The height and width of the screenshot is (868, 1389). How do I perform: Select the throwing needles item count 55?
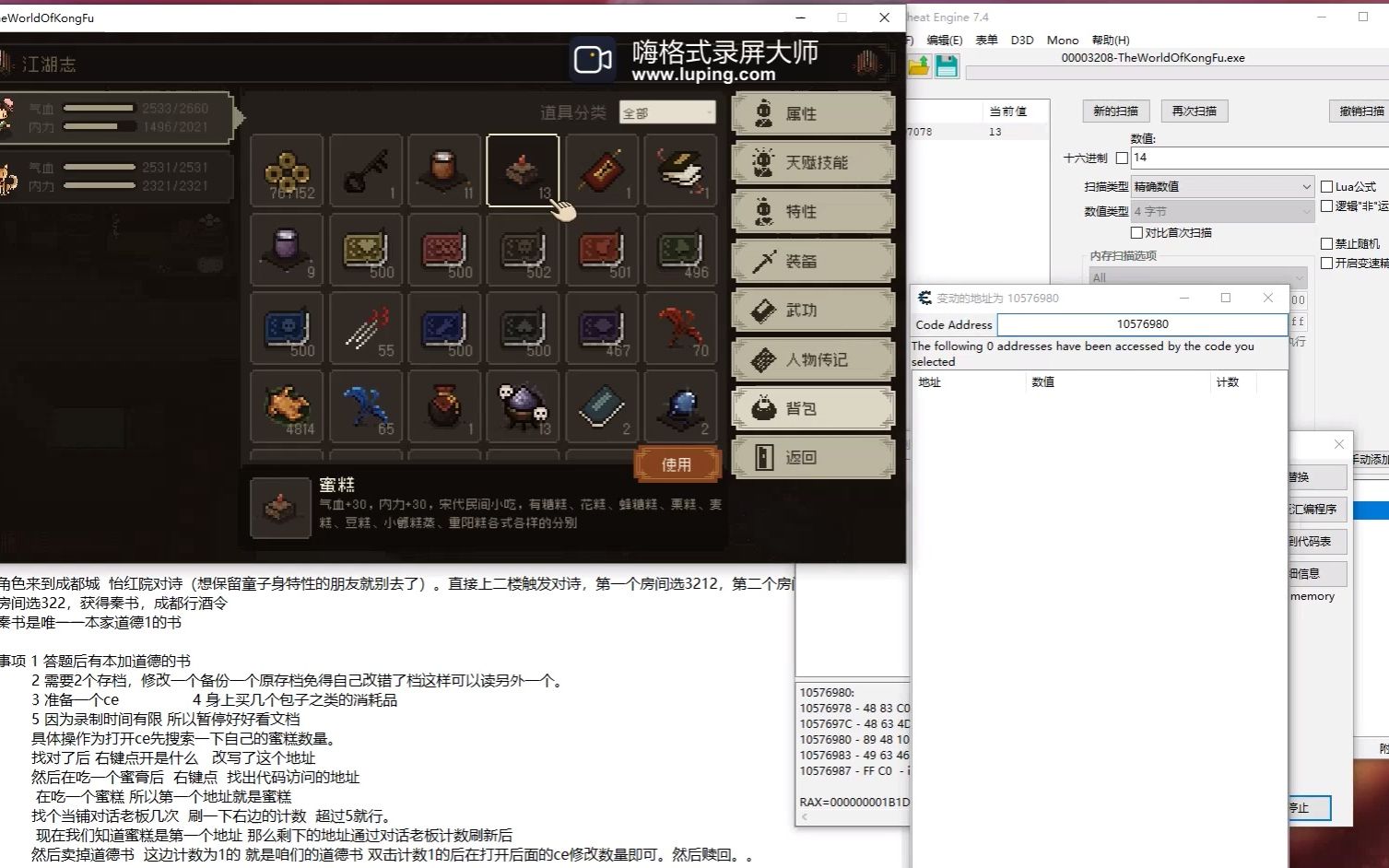tap(366, 328)
